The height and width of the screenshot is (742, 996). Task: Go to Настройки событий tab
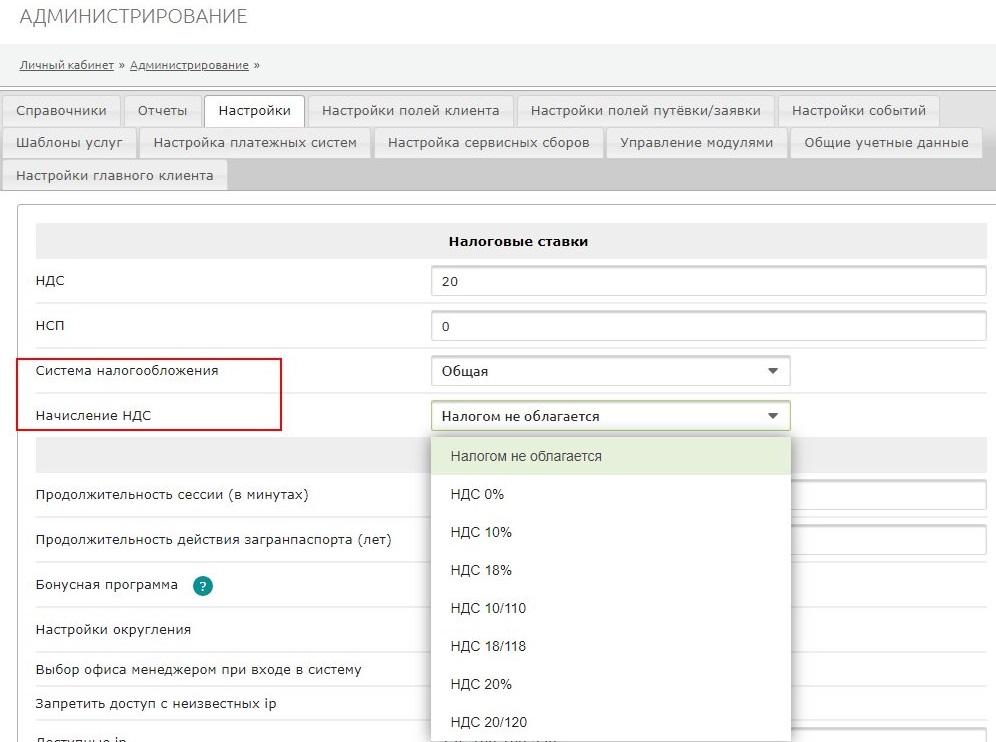pos(858,111)
